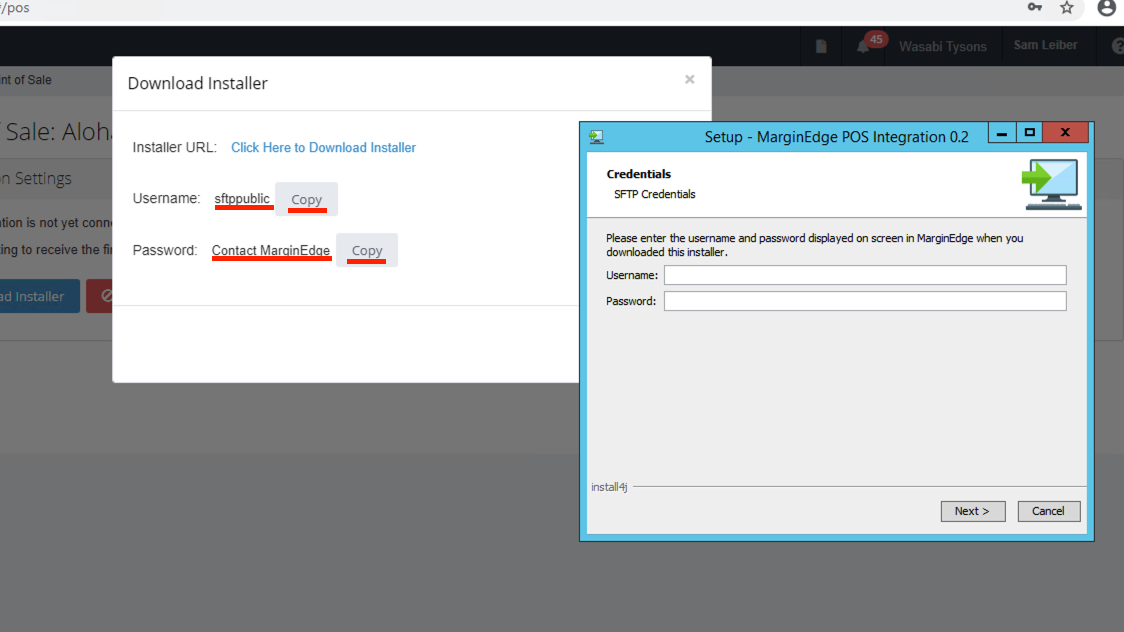The image size is (1124, 632).
Task: Click the install4j label
Action: pyautogui.click(x=609, y=487)
